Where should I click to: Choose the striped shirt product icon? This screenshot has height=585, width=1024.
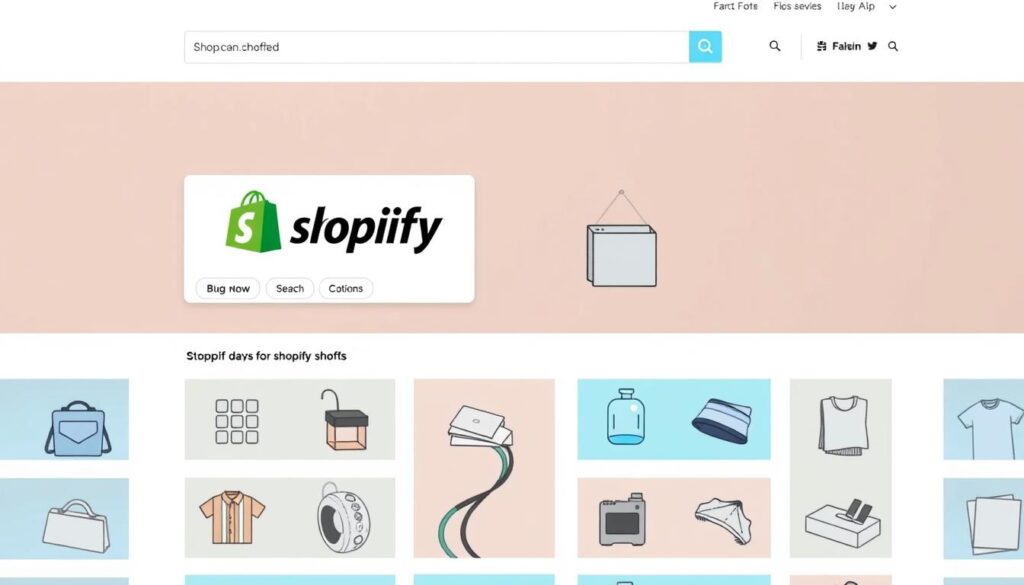tap(232, 518)
